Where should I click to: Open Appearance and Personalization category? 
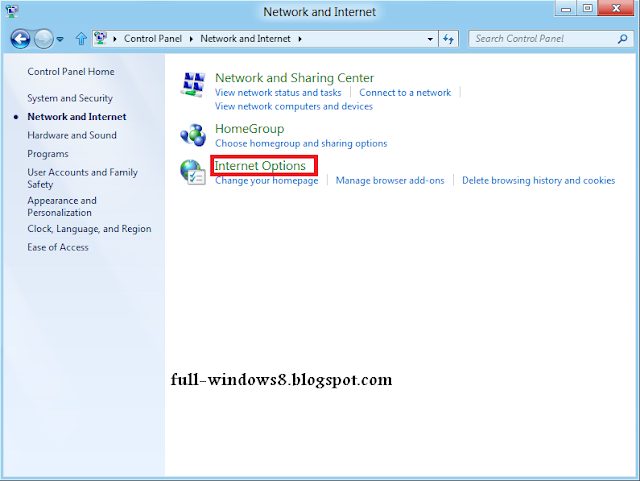(x=62, y=207)
